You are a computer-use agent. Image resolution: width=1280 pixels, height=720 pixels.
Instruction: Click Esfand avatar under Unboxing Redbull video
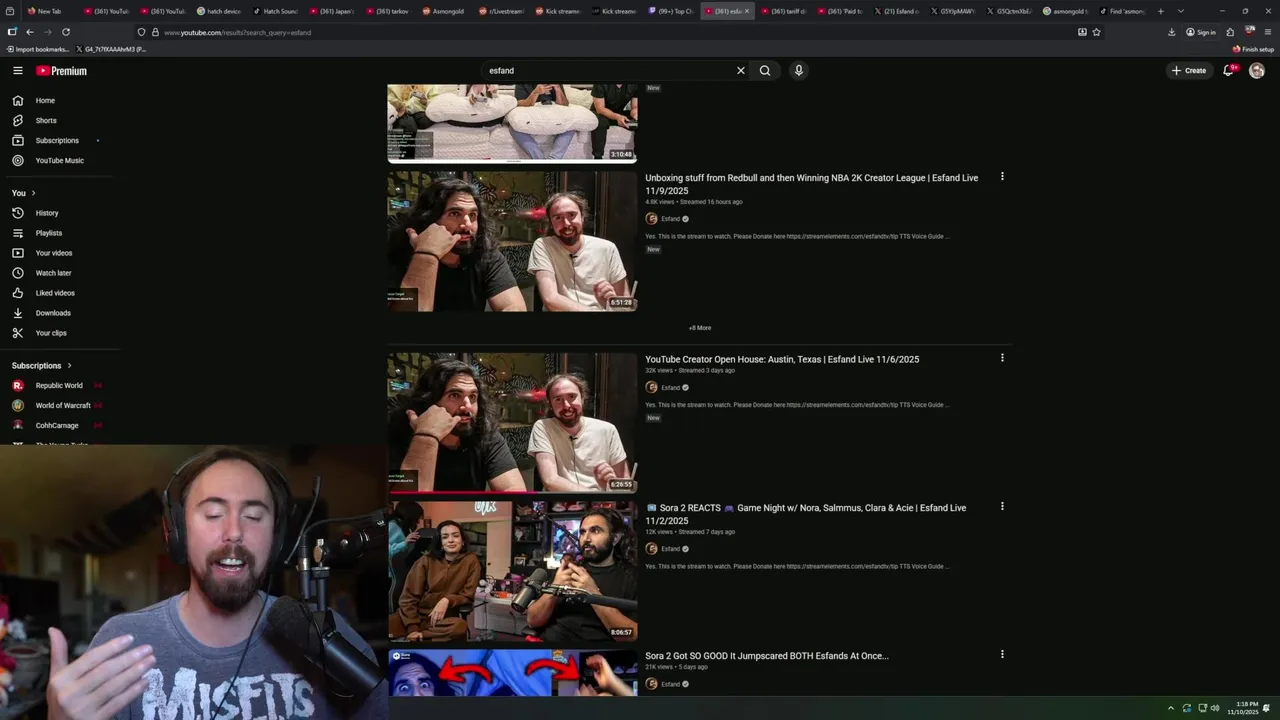tap(651, 219)
